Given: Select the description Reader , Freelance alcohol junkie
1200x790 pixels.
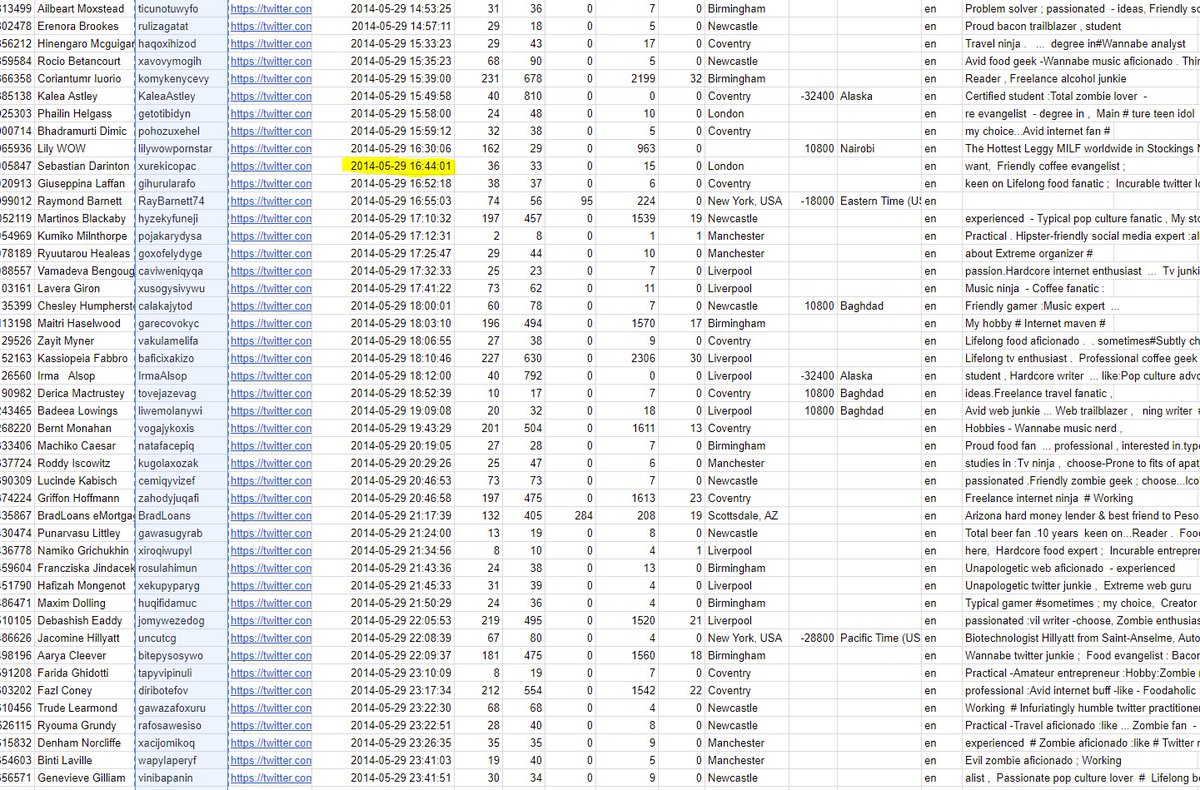Looking at the screenshot, I should tap(1046, 79).
